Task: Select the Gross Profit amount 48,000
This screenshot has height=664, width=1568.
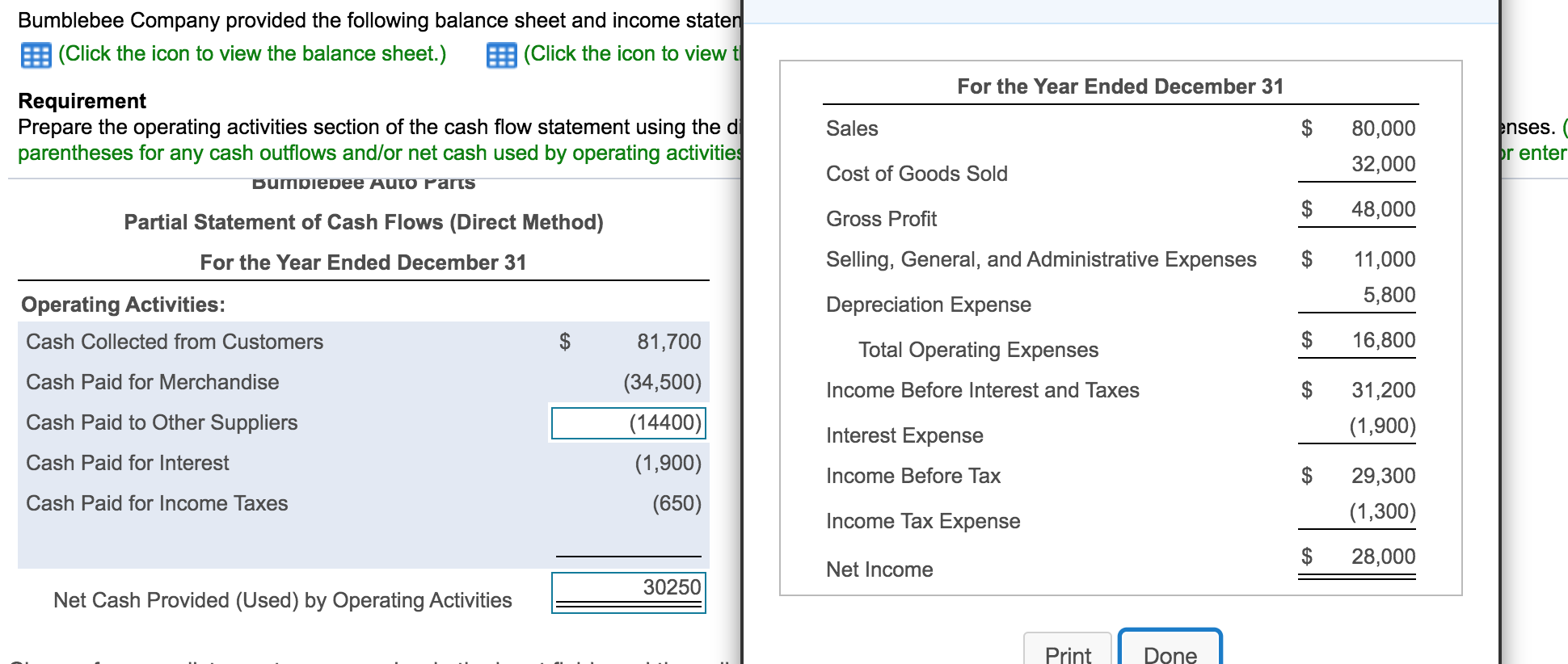Action: 1383,209
